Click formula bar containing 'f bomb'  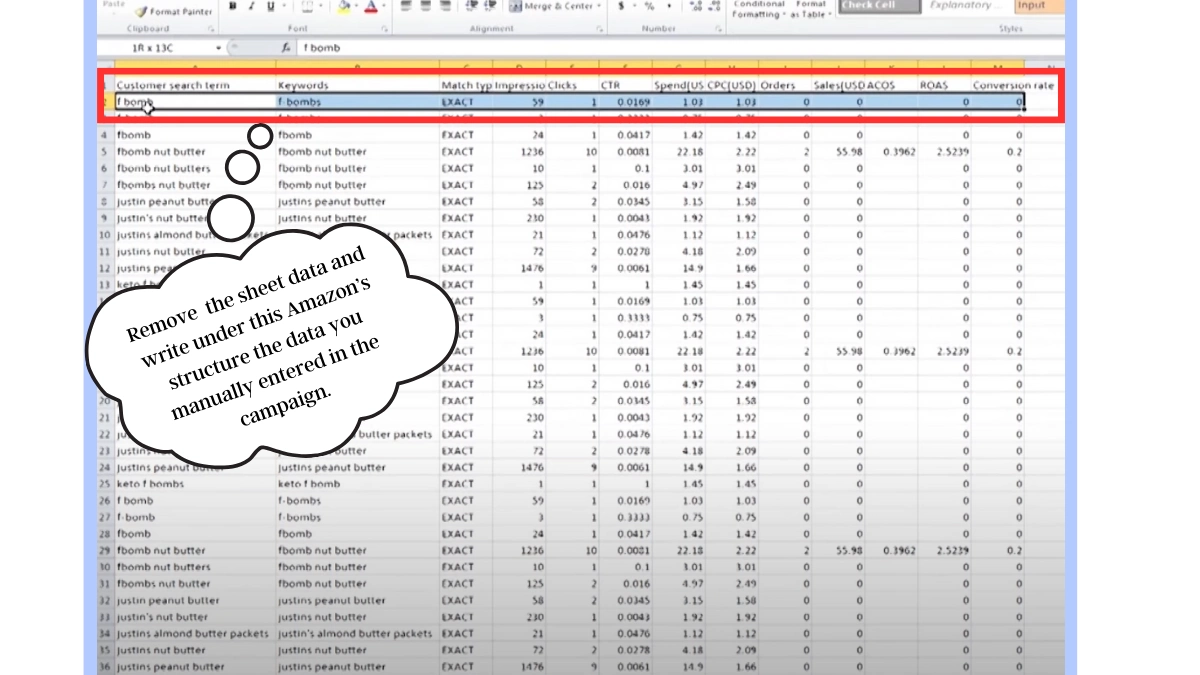click(x=680, y=48)
